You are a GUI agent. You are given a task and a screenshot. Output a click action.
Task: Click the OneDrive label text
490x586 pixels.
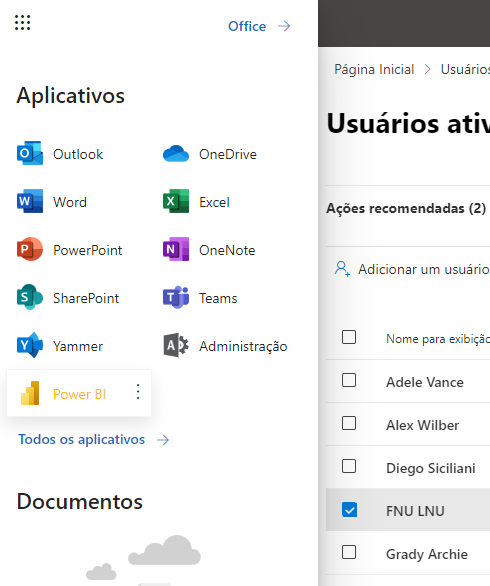pos(228,154)
